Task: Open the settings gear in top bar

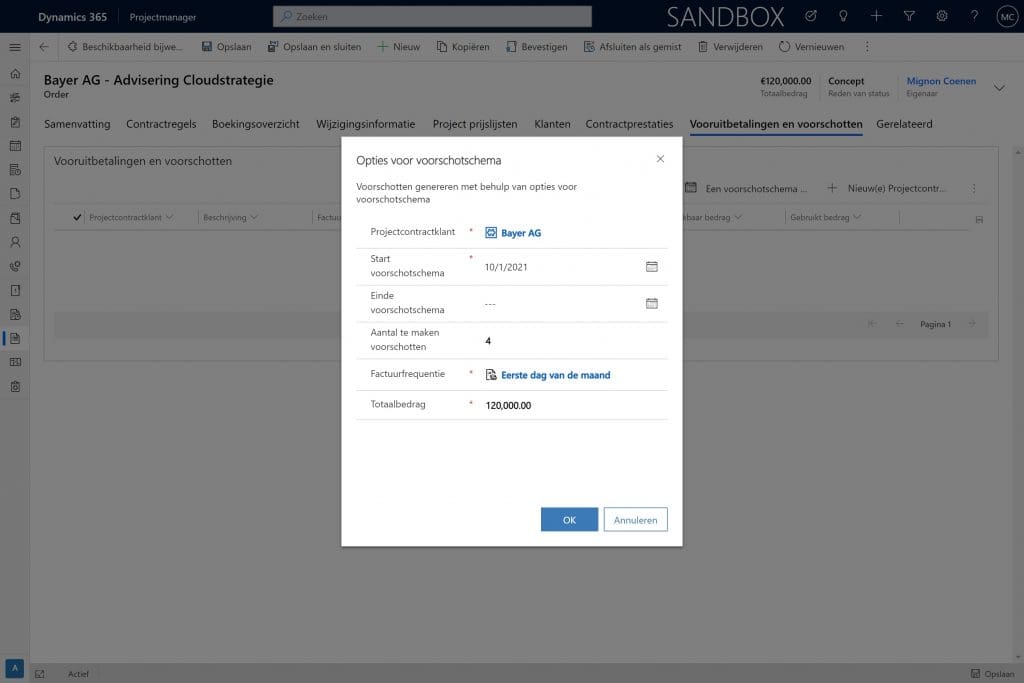Action: 941,16
